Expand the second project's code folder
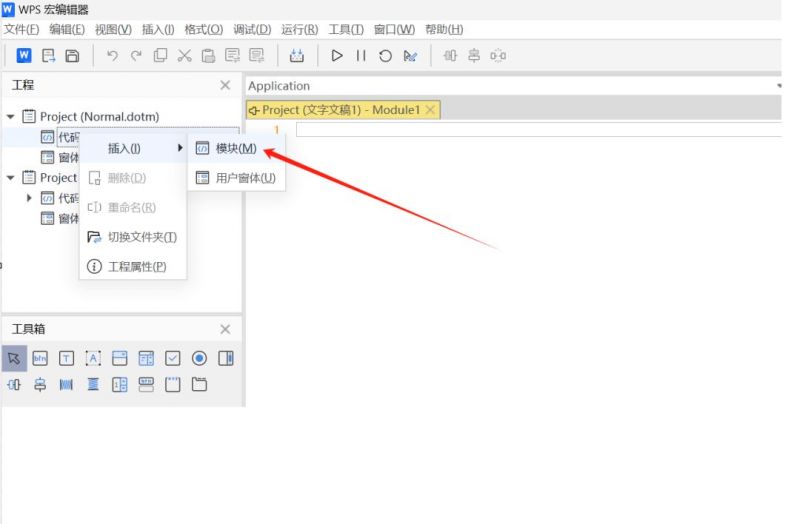Screen dimensions: 800x524 pyautogui.click(x=29, y=198)
